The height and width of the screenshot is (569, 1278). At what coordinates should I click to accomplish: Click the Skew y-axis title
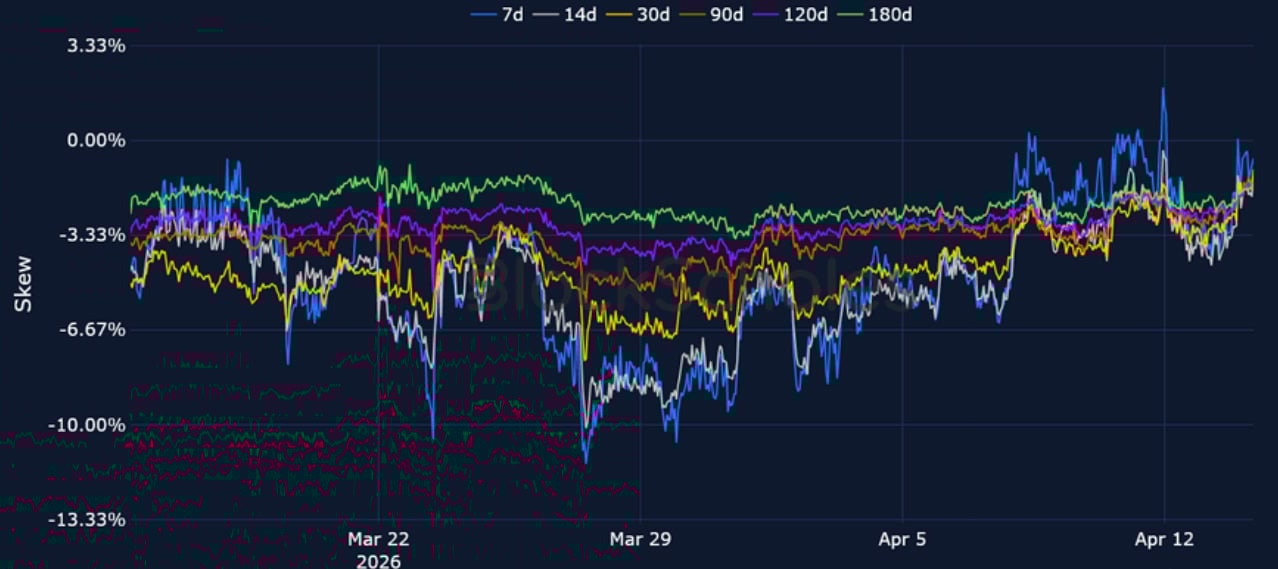coord(23,283)
